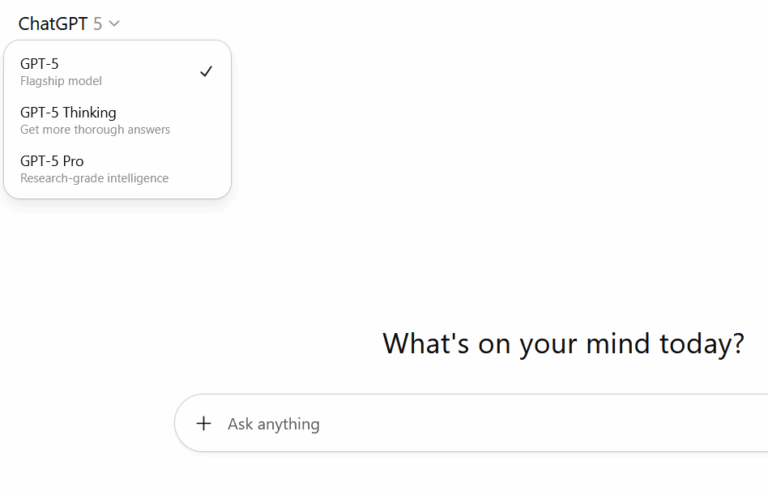Click the "GPT-5 Pro" title text
The height and width of the screenshot is (491, 768).
(52, 161)
